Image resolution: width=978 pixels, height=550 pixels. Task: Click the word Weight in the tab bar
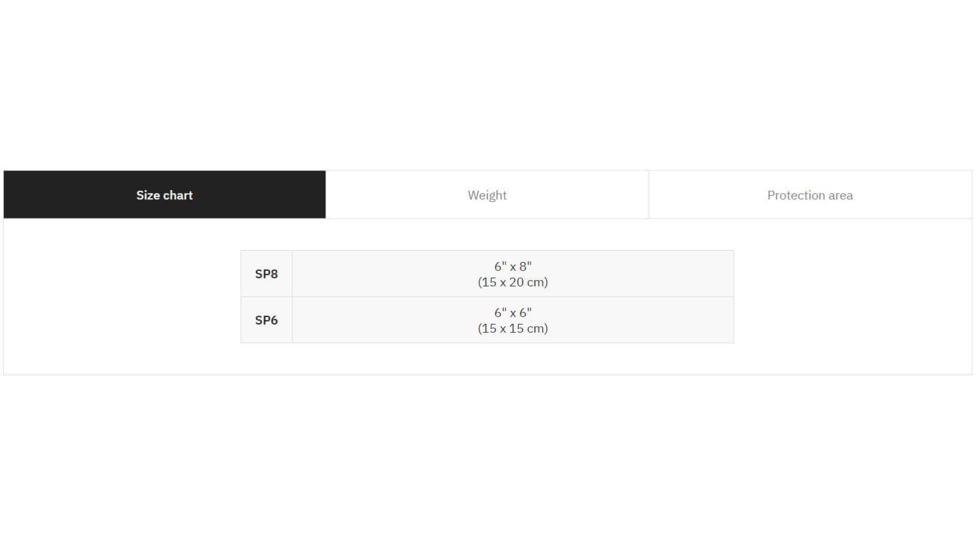[x=487, y=195]
